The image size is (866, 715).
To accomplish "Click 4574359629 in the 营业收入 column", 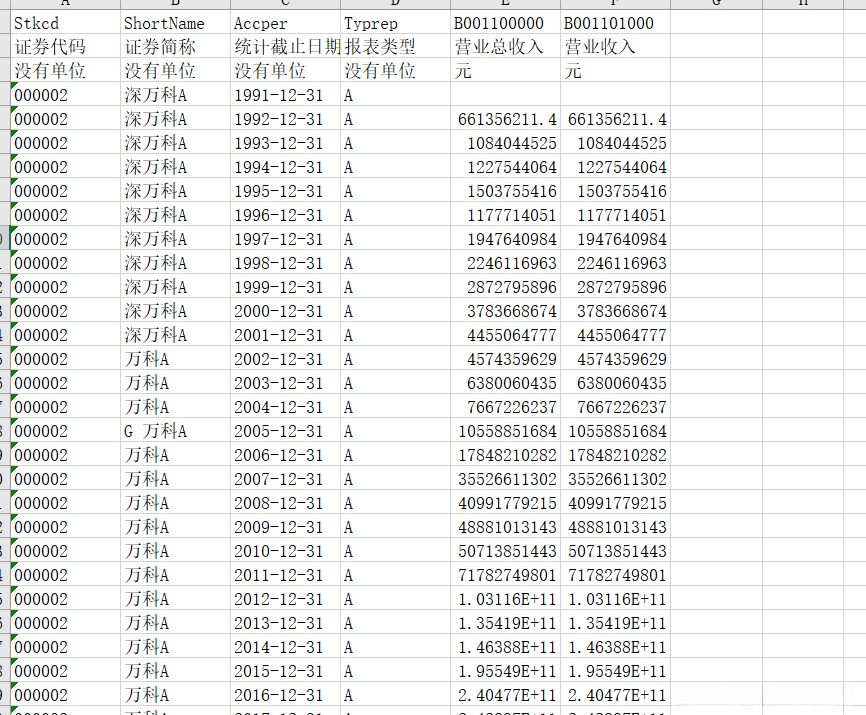I will pyautogui.click(x=615, y=359).
